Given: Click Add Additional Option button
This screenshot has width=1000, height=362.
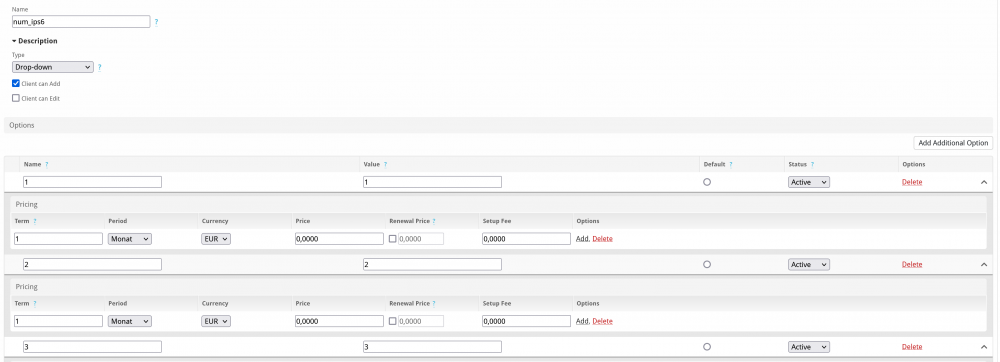Looking at the screenshot, I should [953, 143].
